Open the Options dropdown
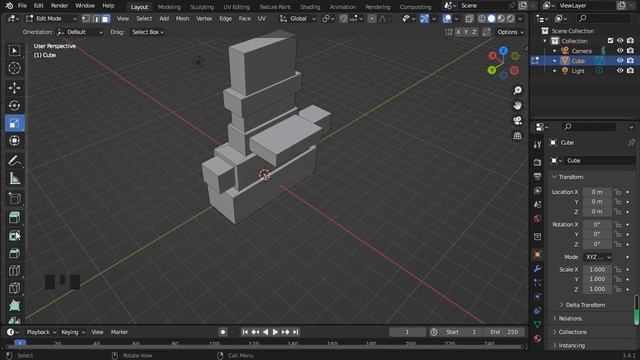This screenshot has height=360, width=640. (x=510, y=32)
